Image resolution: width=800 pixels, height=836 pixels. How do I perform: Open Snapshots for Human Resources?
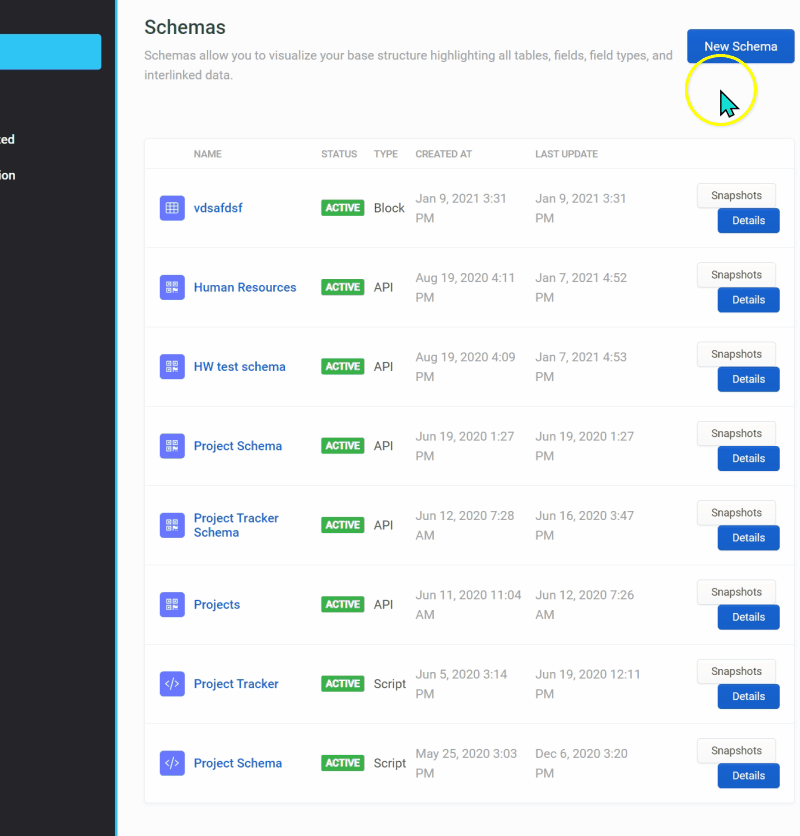click(736, 274)
